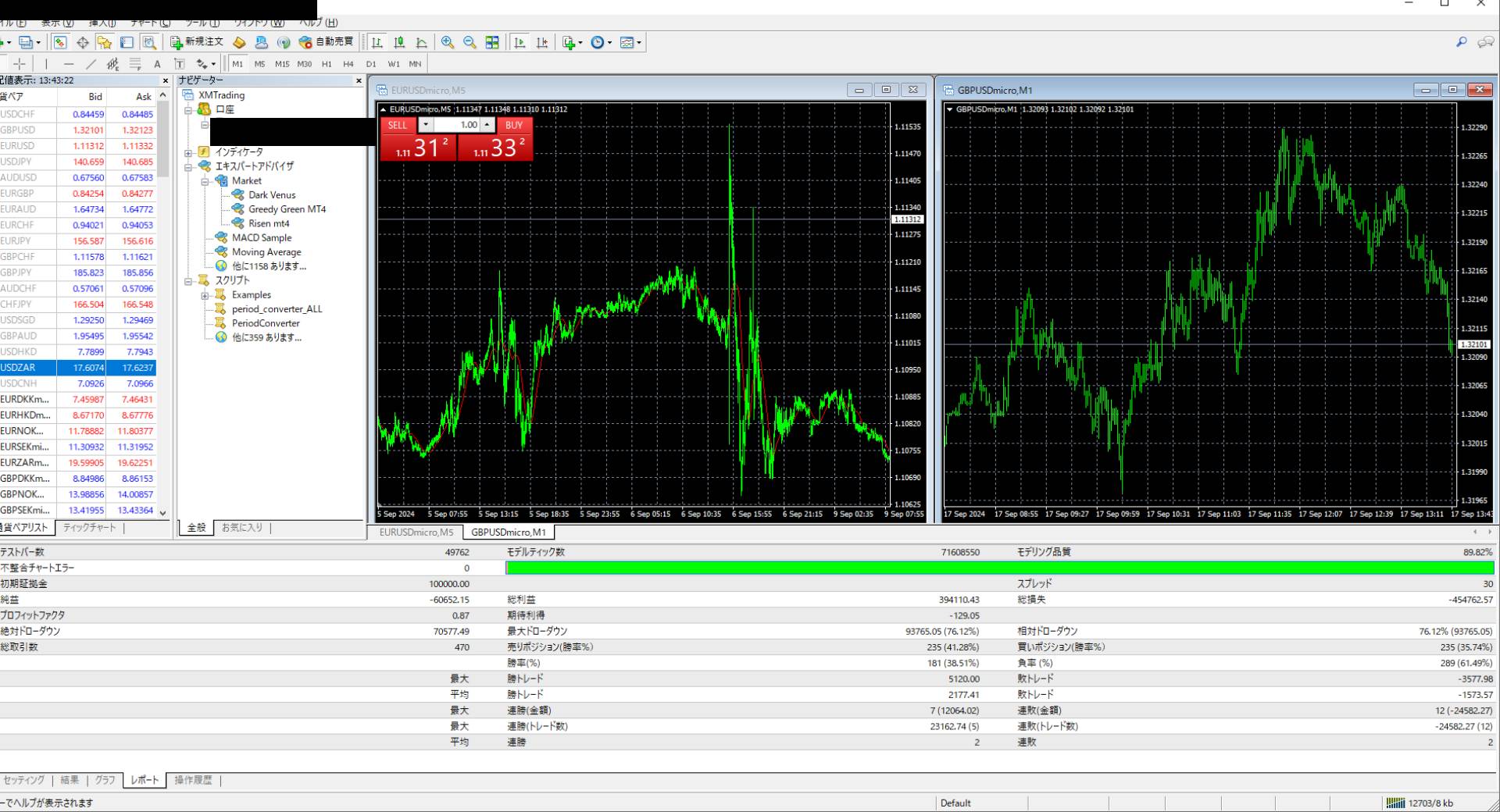Toggle the Navigator panel star-folder icon
This screenshot has height=812, width=1500.
(x=104, y=42)
